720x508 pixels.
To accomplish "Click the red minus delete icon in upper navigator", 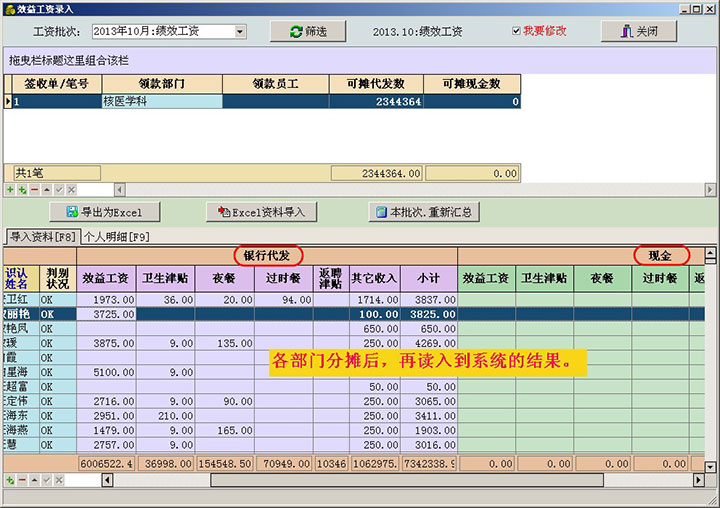I will tap(34, 189).
